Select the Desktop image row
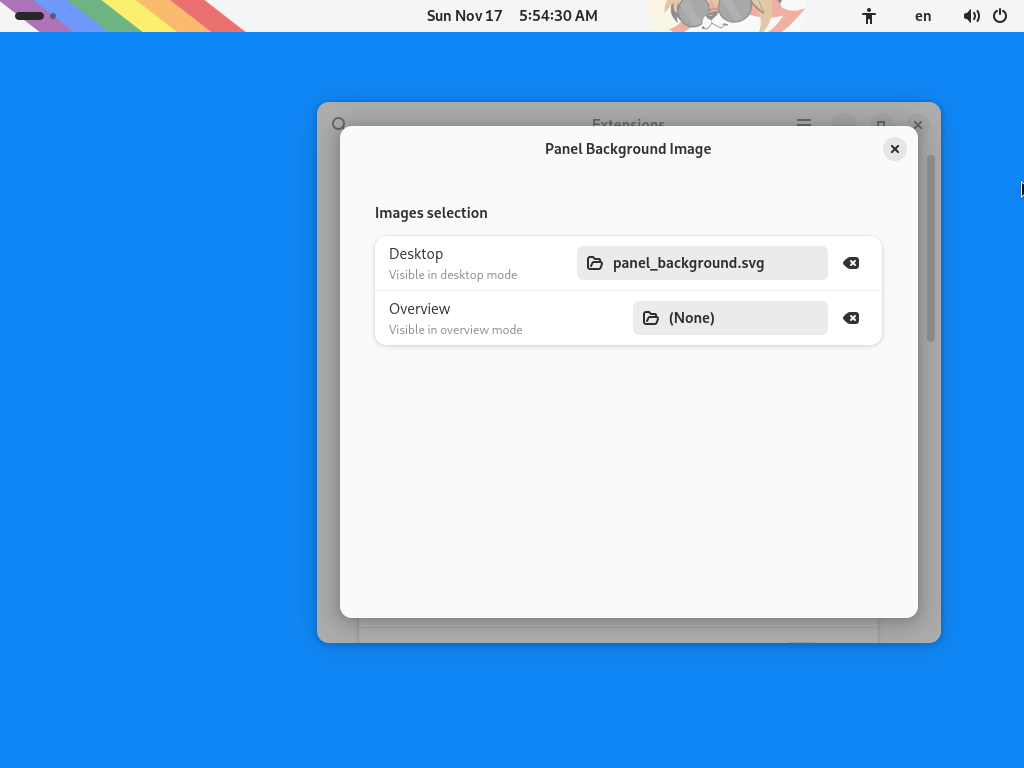 pos(470,262)
